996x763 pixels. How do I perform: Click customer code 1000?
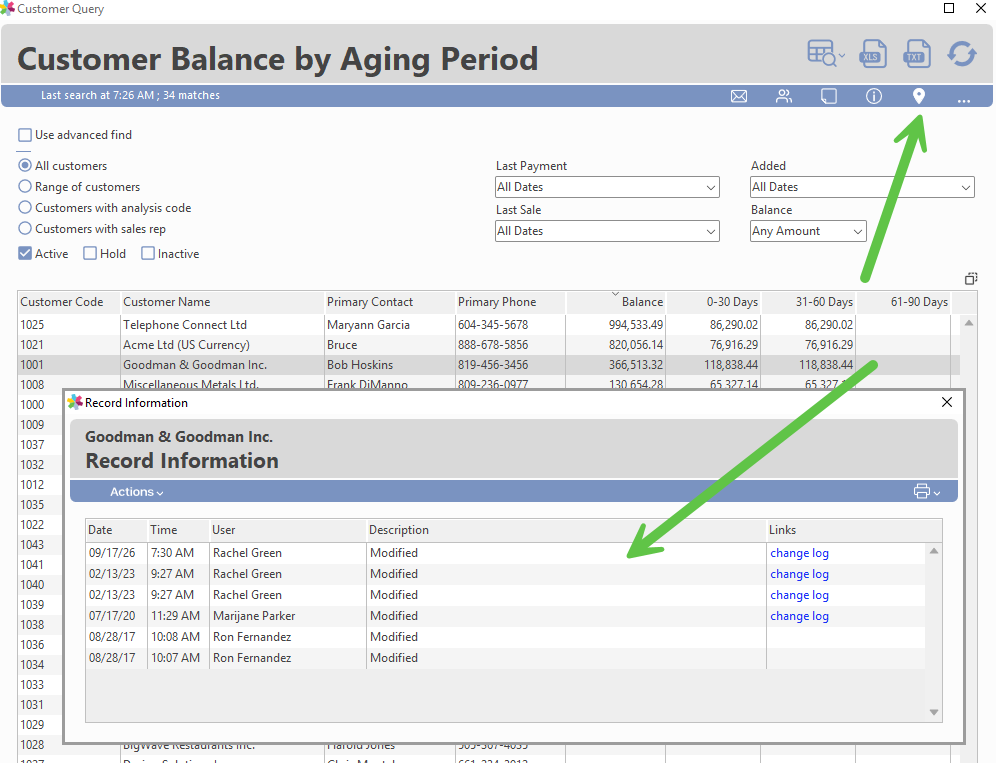tap(32, 405)
